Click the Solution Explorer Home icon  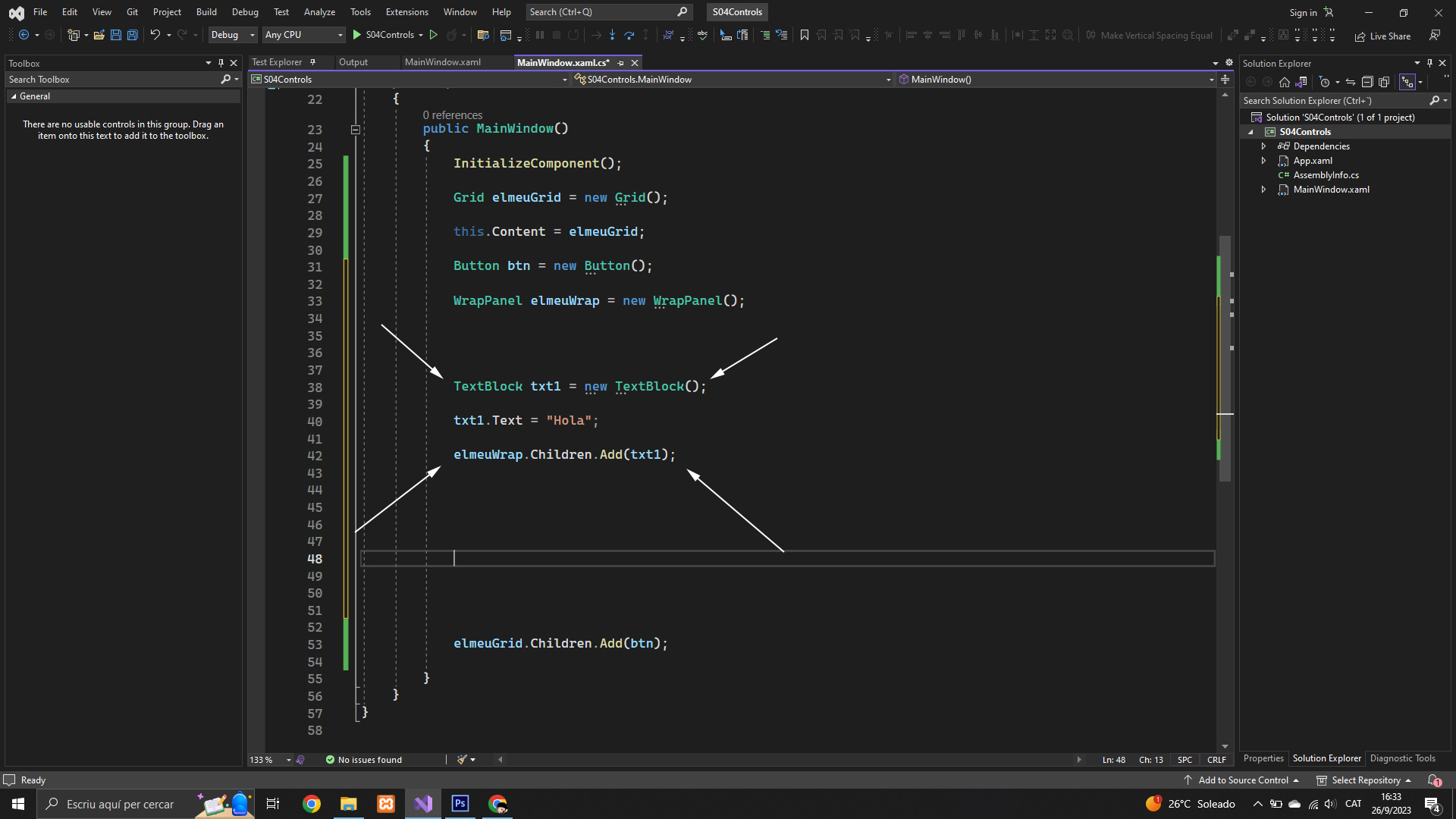point(1284,82)
